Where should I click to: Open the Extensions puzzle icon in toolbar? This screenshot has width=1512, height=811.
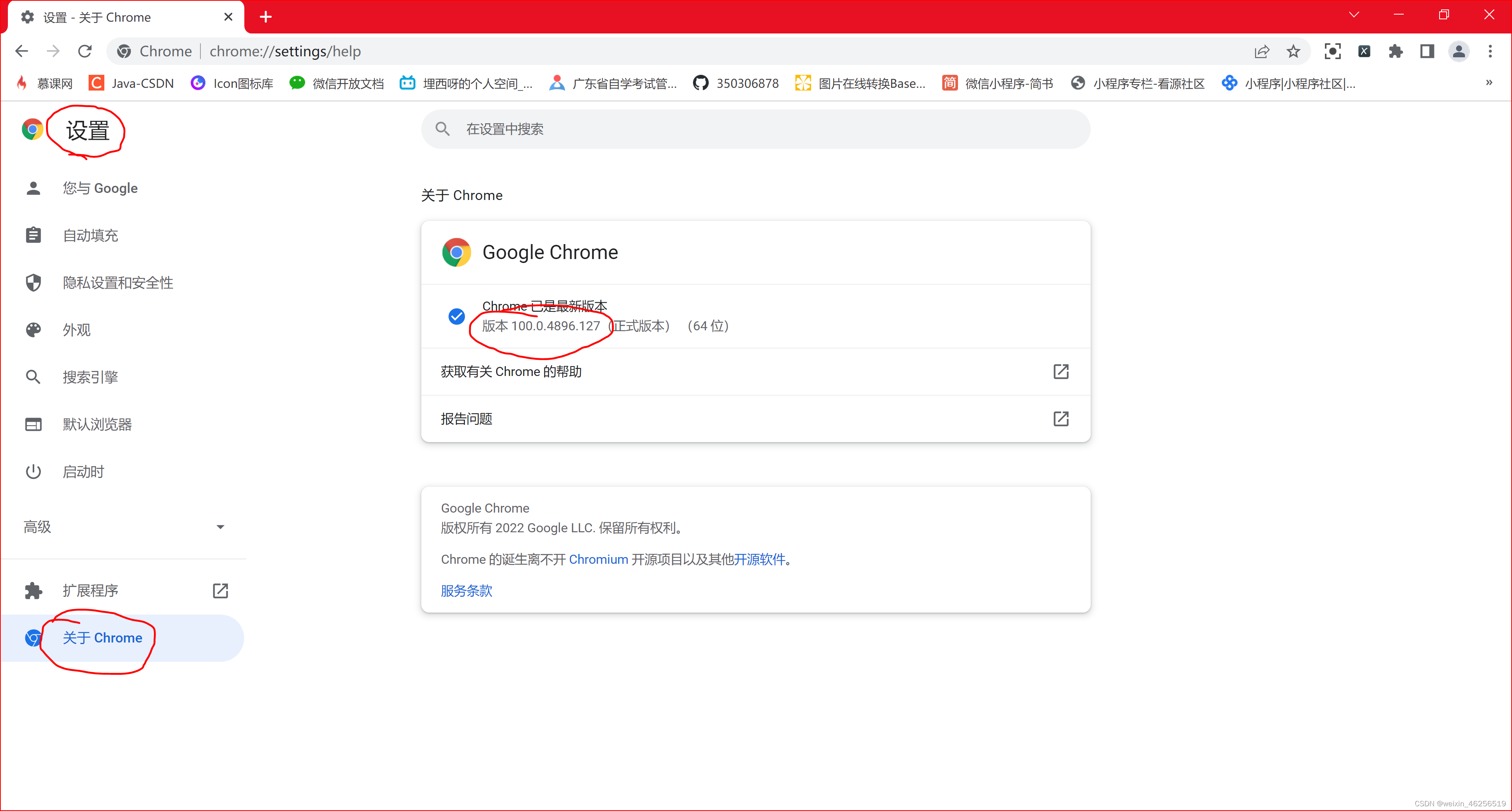click(x=1395, y=51)
